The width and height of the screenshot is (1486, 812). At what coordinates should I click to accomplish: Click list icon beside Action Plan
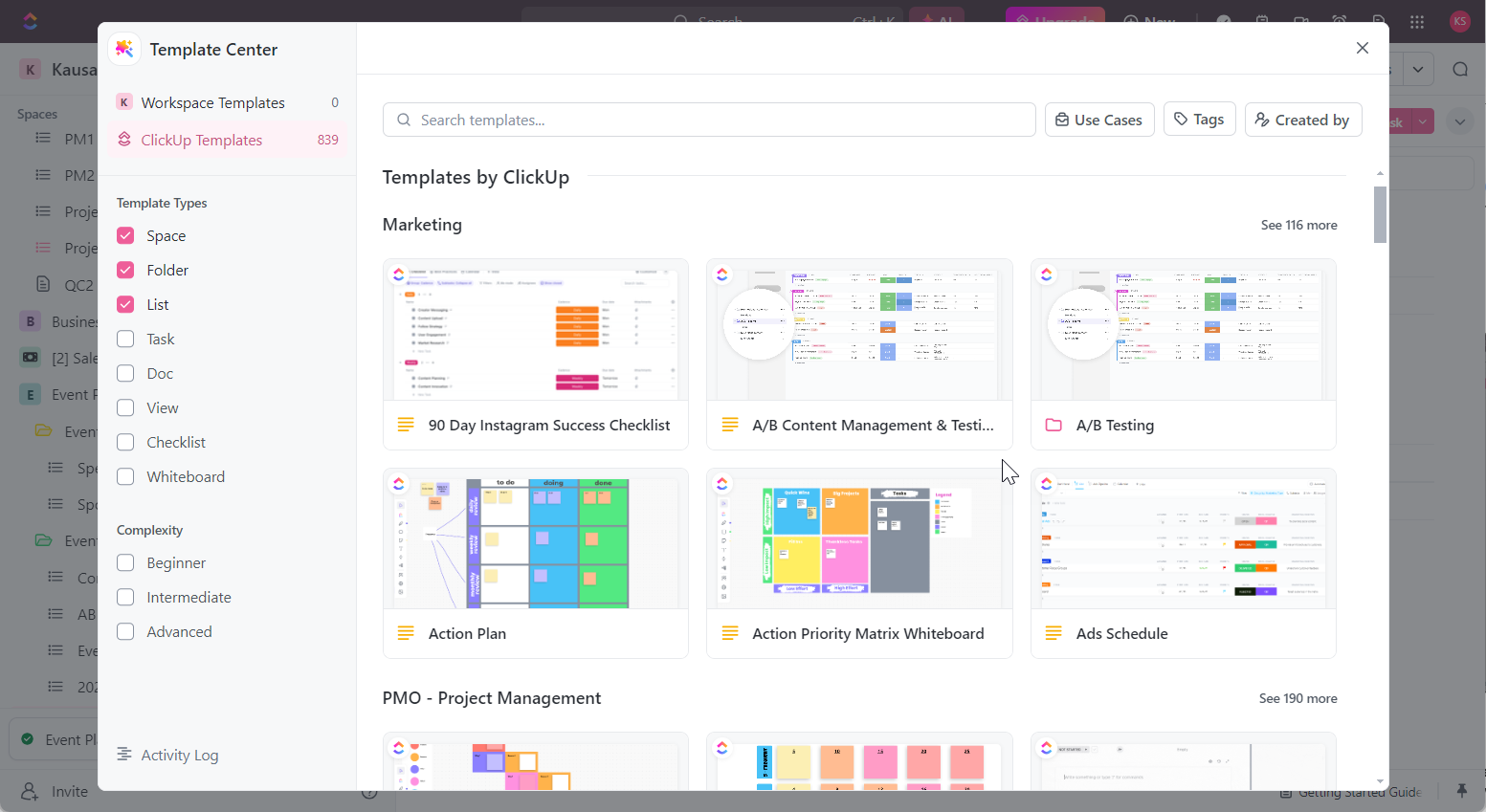[406, 633]
